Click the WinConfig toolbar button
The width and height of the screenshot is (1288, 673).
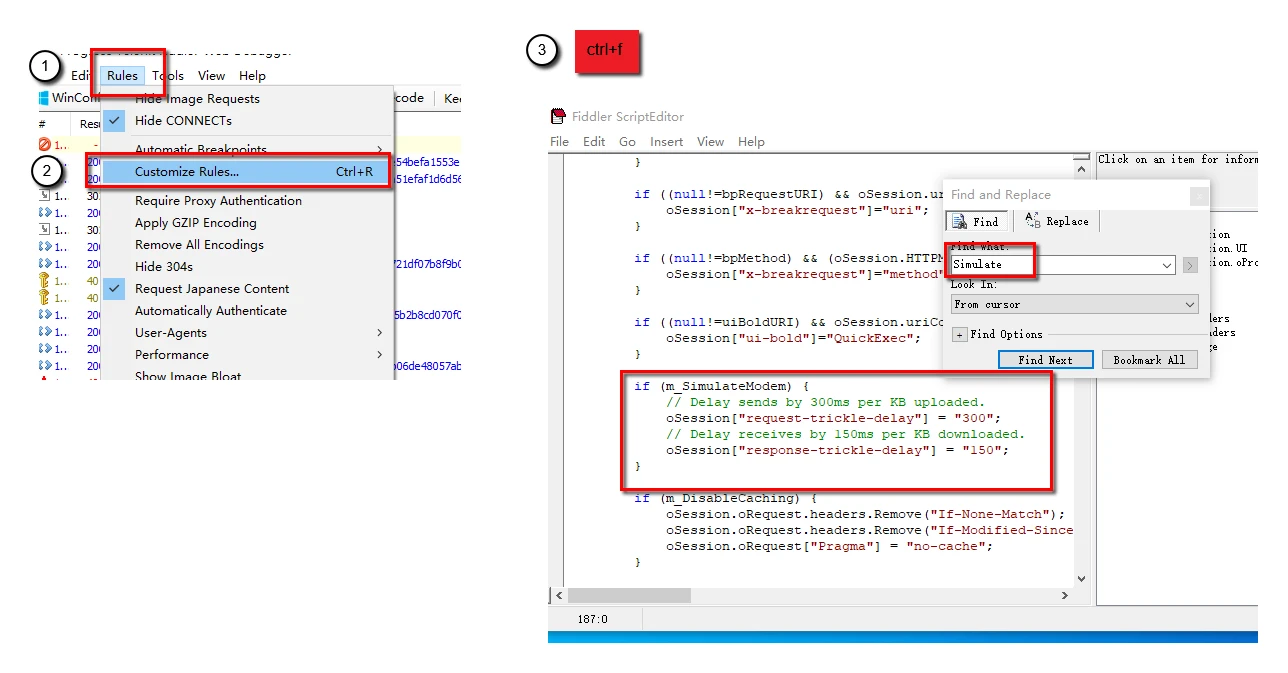coord(68,98)
